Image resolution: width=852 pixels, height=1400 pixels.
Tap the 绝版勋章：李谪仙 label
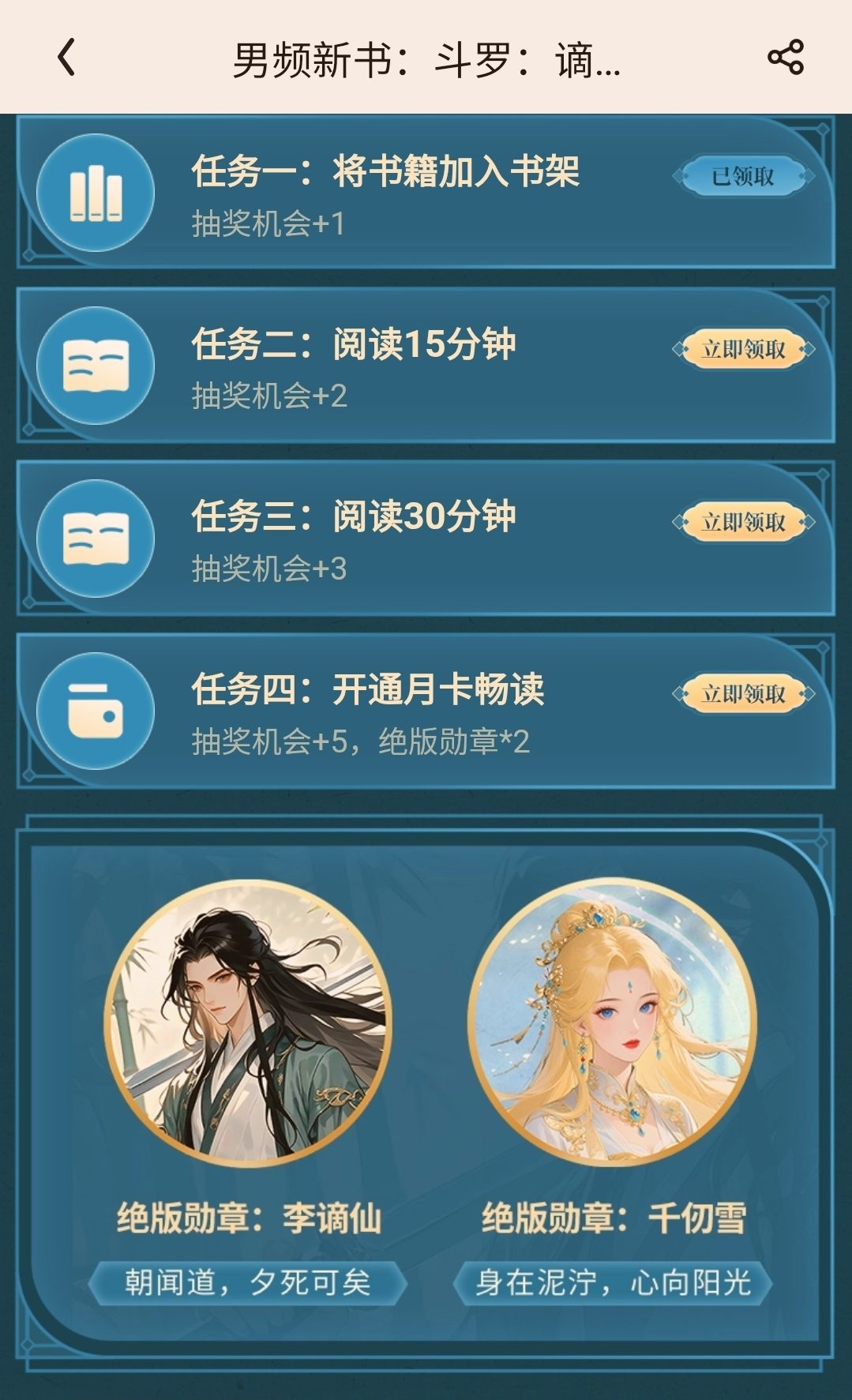tap(249, 1218)
